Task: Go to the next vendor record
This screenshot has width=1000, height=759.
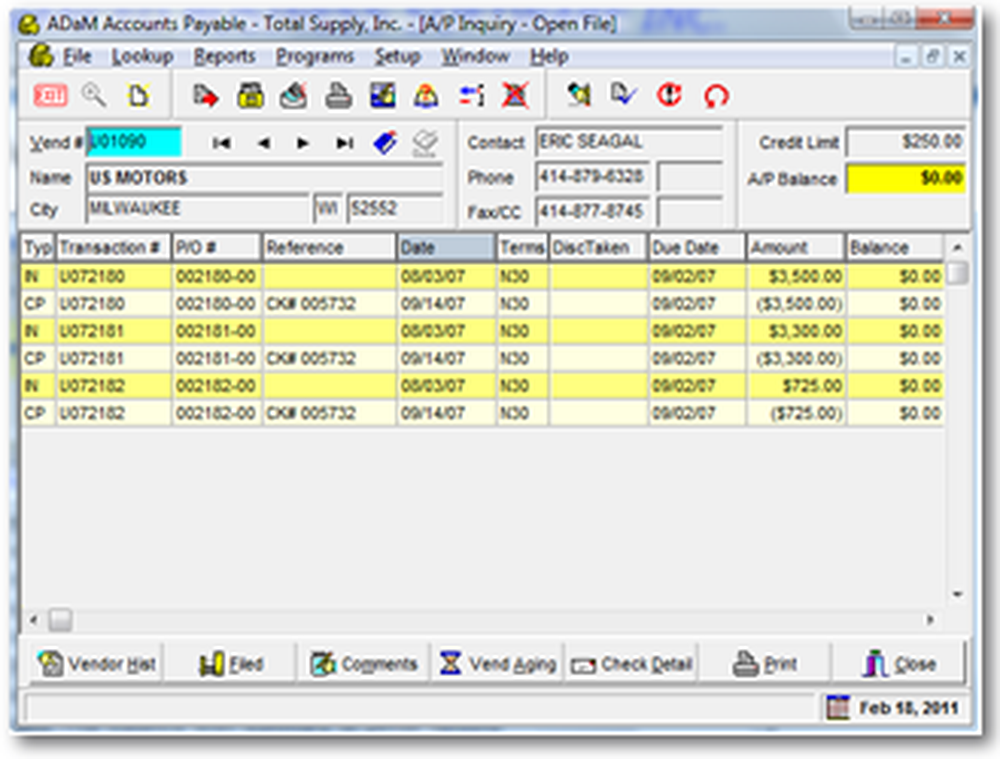Action: tap(303, 144)
